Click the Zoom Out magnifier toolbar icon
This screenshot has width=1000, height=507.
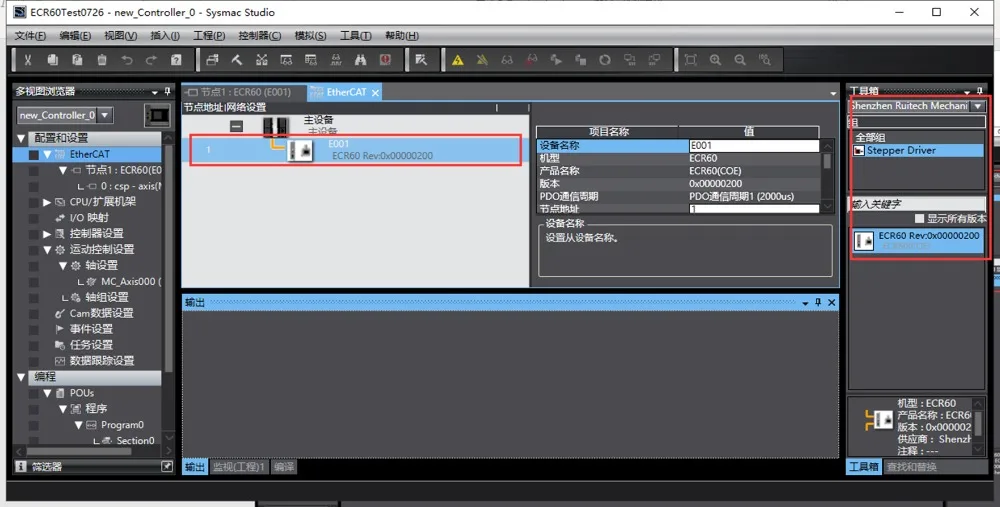click(740, 60)
